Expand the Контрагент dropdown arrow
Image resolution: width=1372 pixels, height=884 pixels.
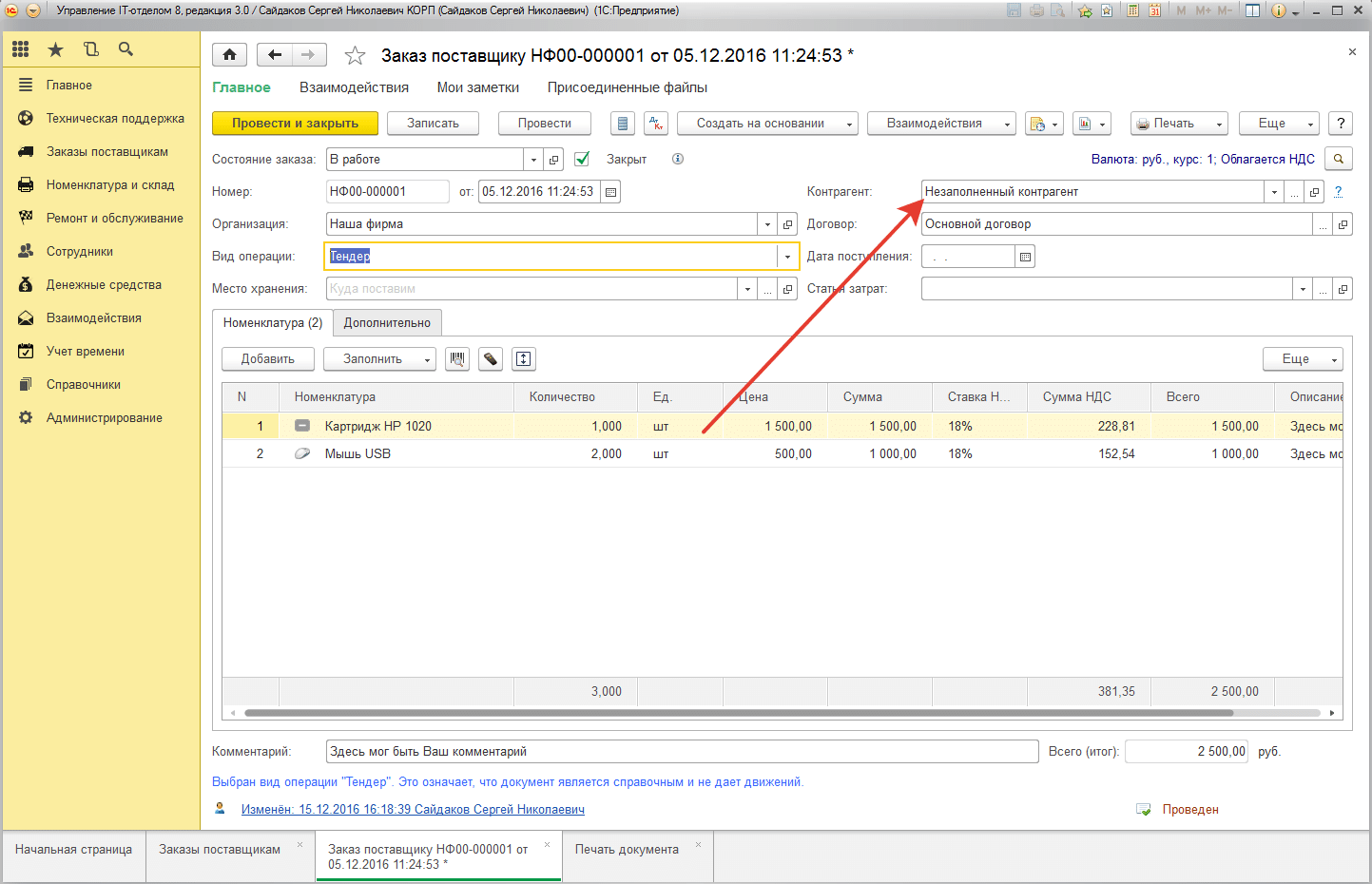click(x=1274, y=192)
